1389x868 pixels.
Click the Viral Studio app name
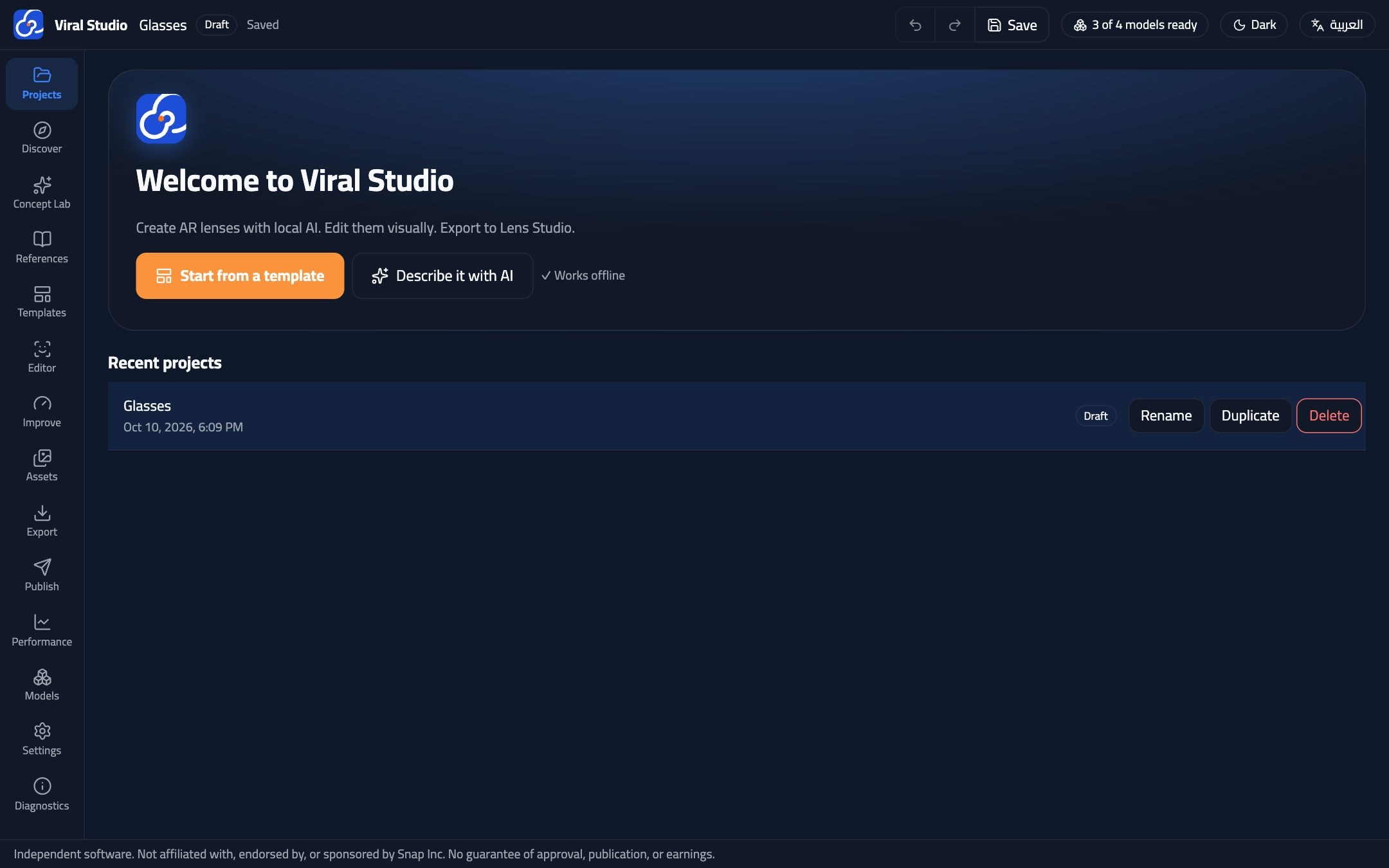point(91,25)
